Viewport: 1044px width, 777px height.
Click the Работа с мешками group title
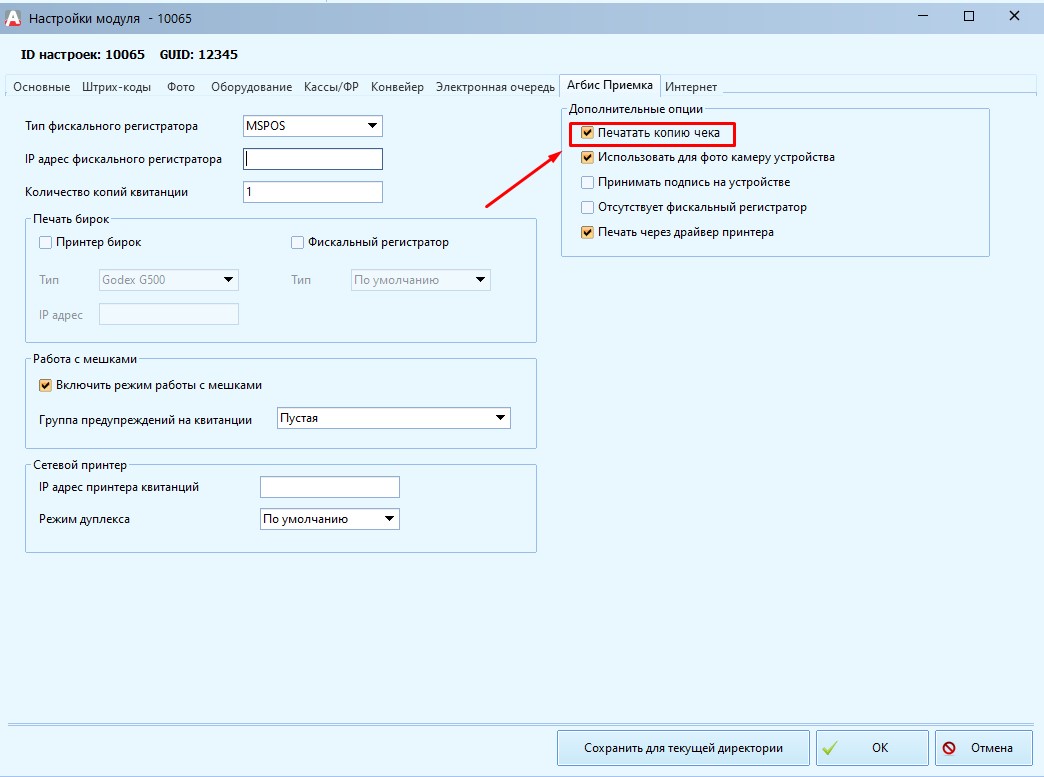click(x=85, y=359)
